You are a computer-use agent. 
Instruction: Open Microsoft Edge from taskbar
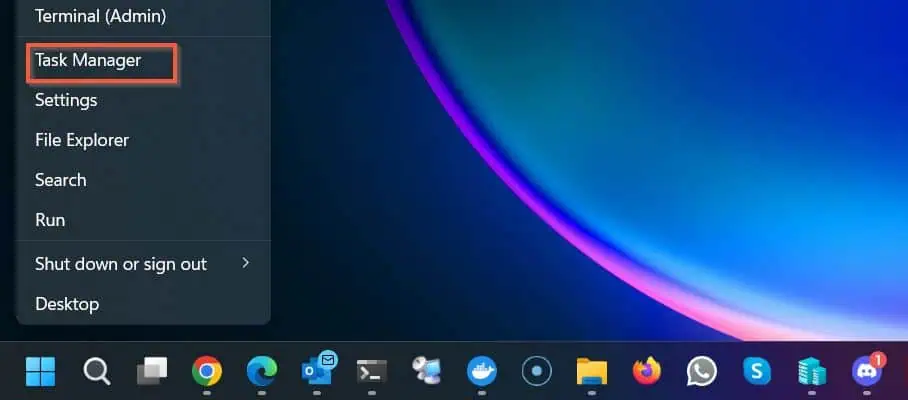(x=262, y=371)
